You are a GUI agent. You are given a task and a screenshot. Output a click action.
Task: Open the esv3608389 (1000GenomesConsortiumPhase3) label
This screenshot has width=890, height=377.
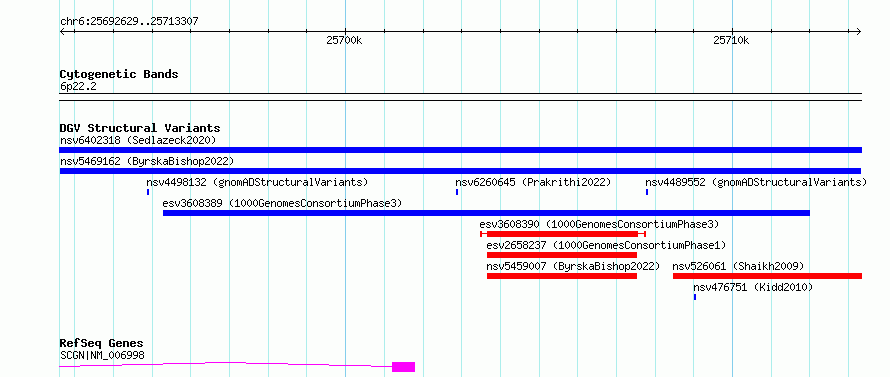282,203
